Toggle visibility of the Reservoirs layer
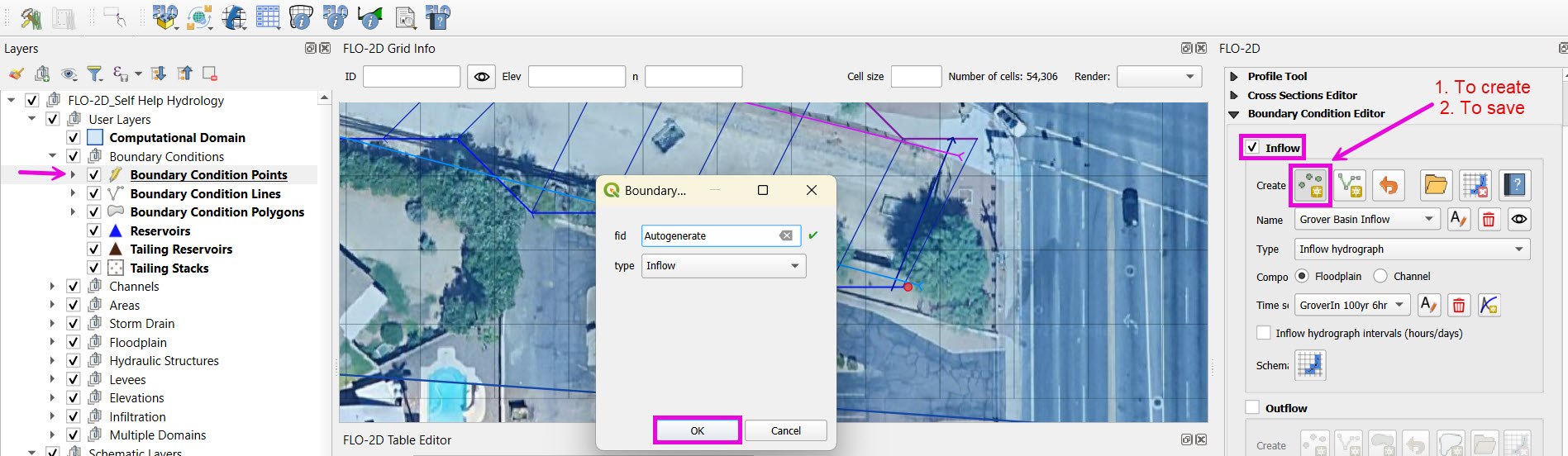This screenshot has height=456, width=1568. [x=94, y=231]
